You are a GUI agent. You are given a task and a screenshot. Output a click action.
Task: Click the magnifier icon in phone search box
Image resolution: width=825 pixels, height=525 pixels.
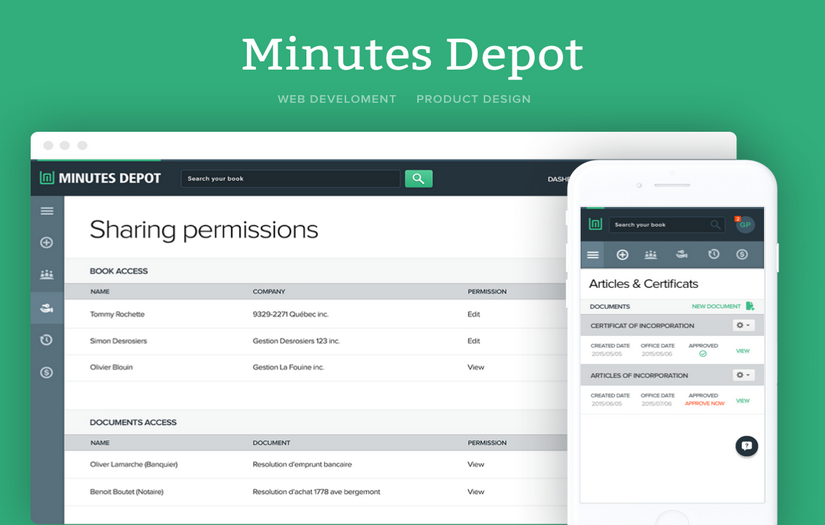click(x=715, y=225)
